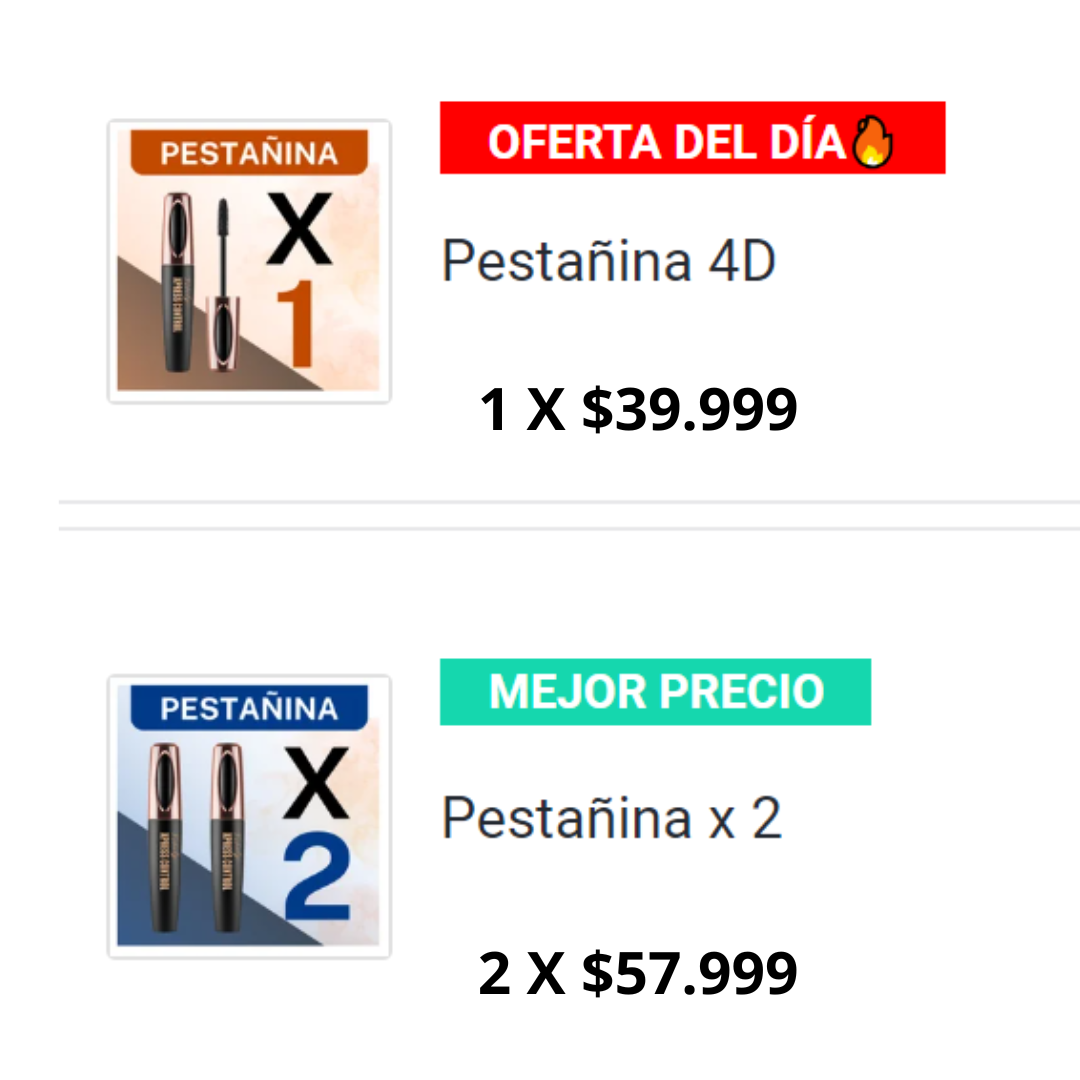Select the Pestañina X2 product thumbnail

[249, 817]
